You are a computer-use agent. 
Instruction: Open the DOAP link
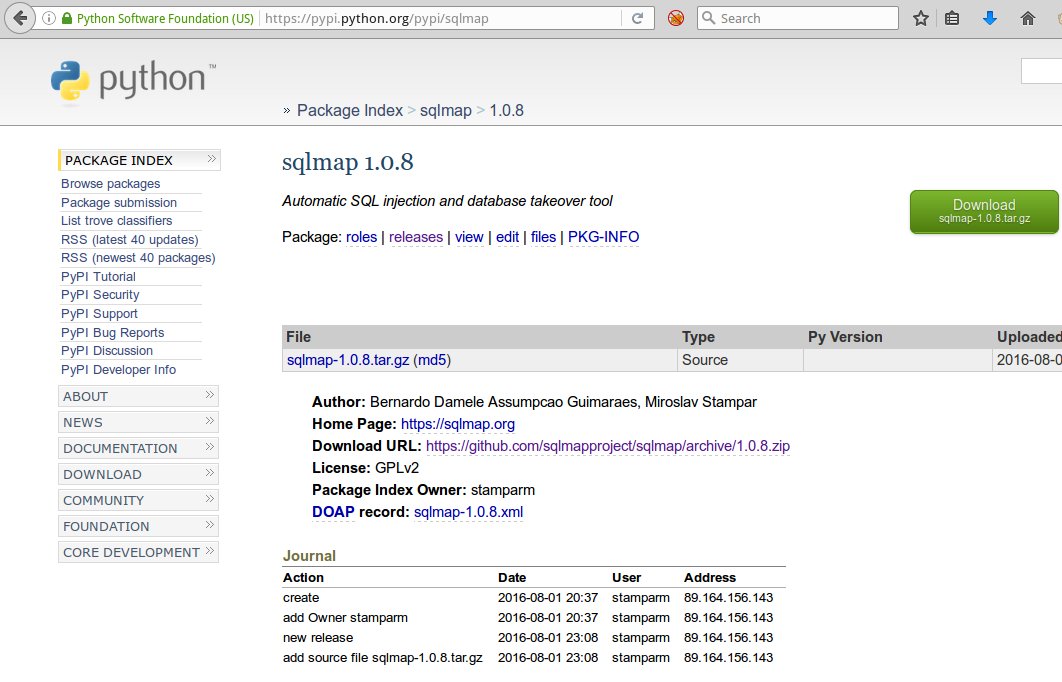tap(333, 512)
